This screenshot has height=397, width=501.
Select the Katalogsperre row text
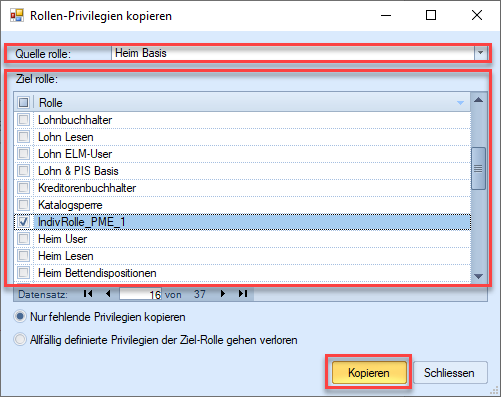pos(70,205)
